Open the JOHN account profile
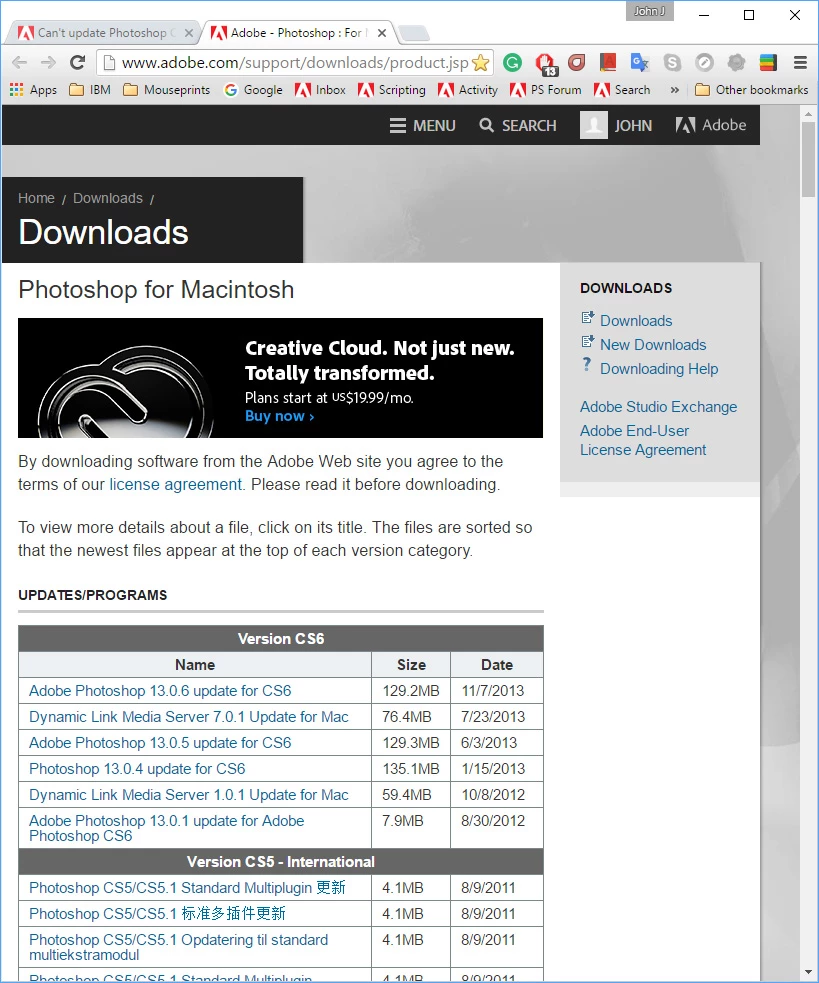819x983 pixels. click(616, 125)
